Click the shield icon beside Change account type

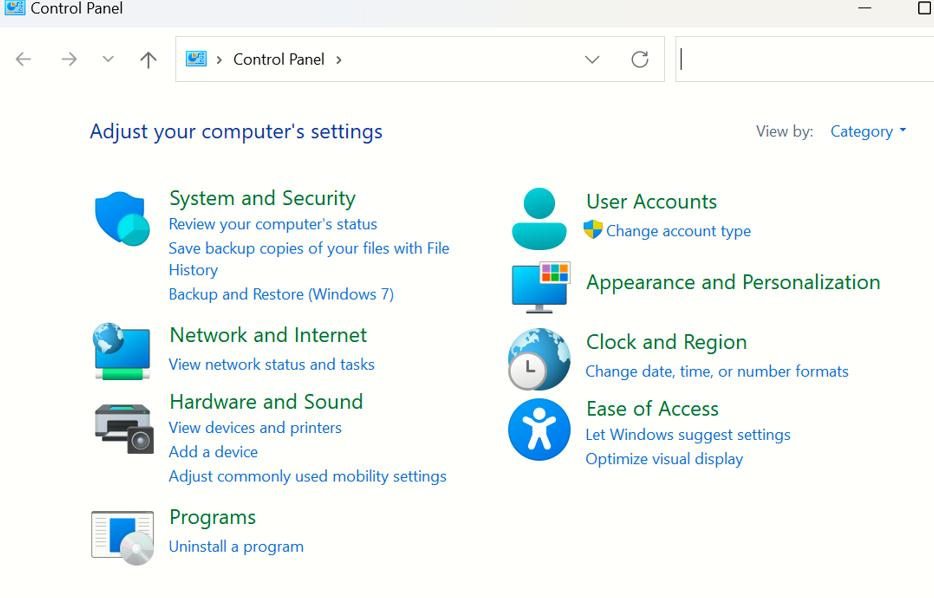(593, 229)
